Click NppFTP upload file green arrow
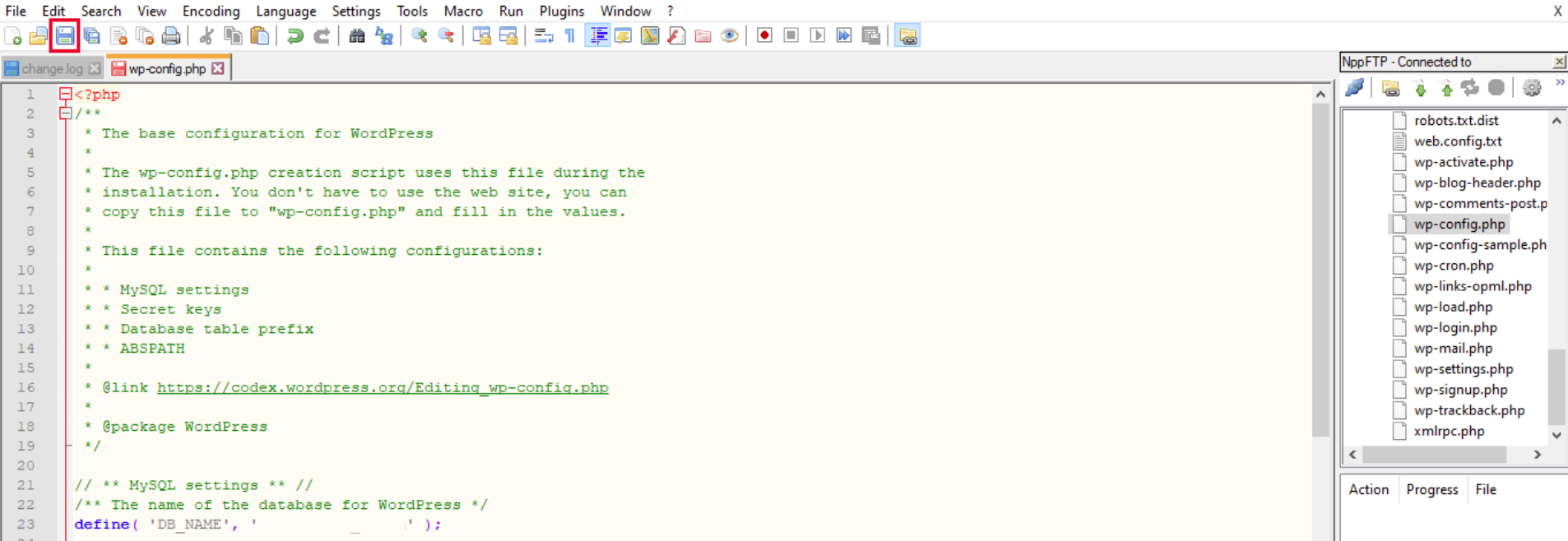The width and height of the screenshot is (1568, 541). [x=1446, y=88]
